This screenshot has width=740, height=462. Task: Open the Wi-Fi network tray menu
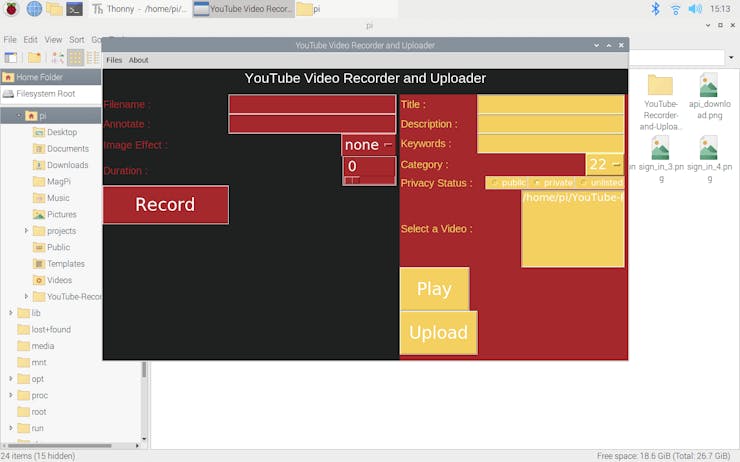pos(675,9)
